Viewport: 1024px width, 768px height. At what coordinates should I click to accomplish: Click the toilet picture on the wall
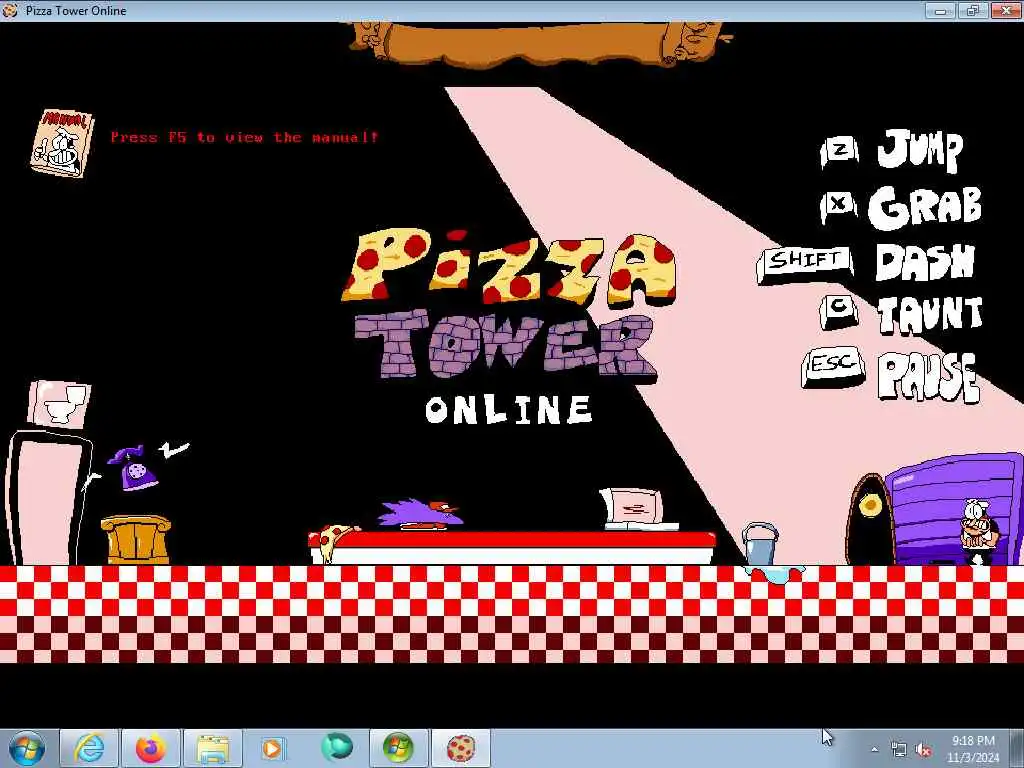point(59,404)
